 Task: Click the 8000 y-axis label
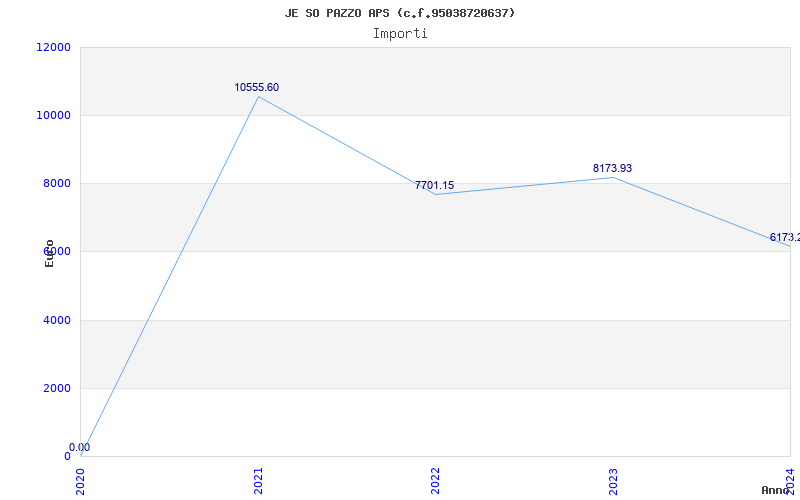pos(57,184)
